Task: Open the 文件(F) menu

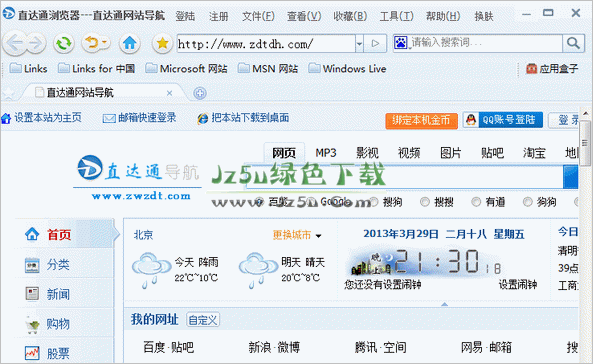Action: [x=258, y=16]
